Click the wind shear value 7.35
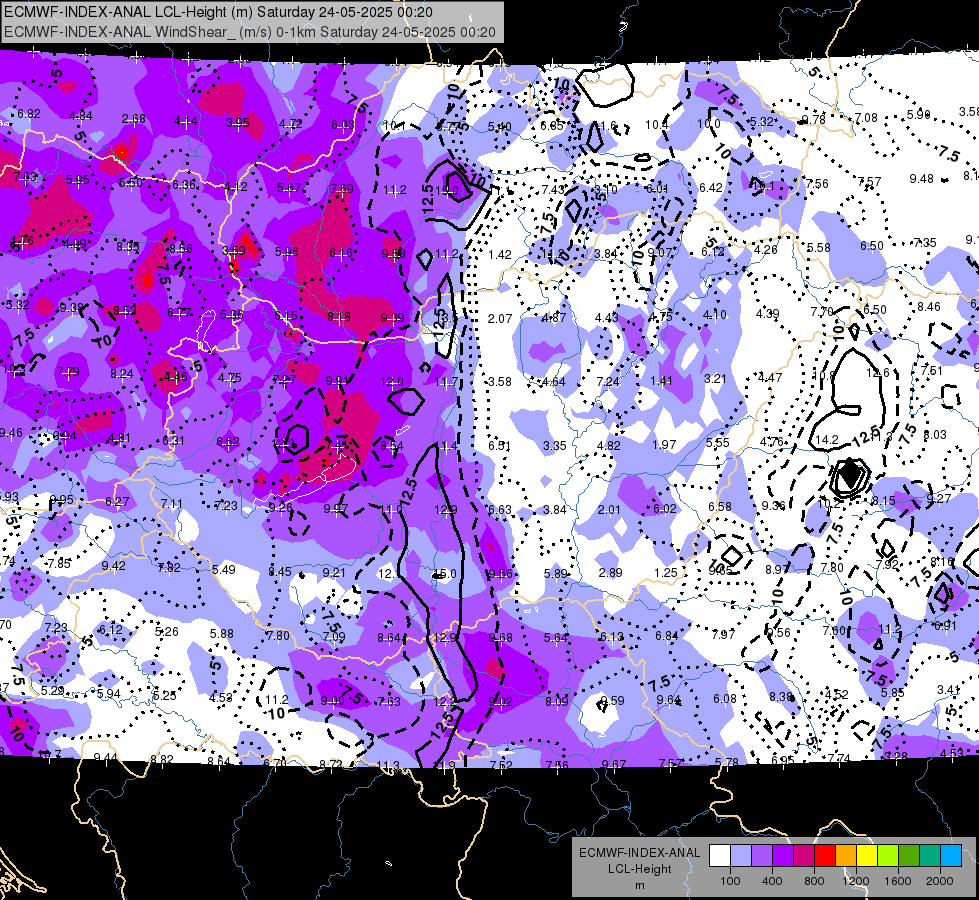Viewport: 979px width, 900px height. (925, 242)
